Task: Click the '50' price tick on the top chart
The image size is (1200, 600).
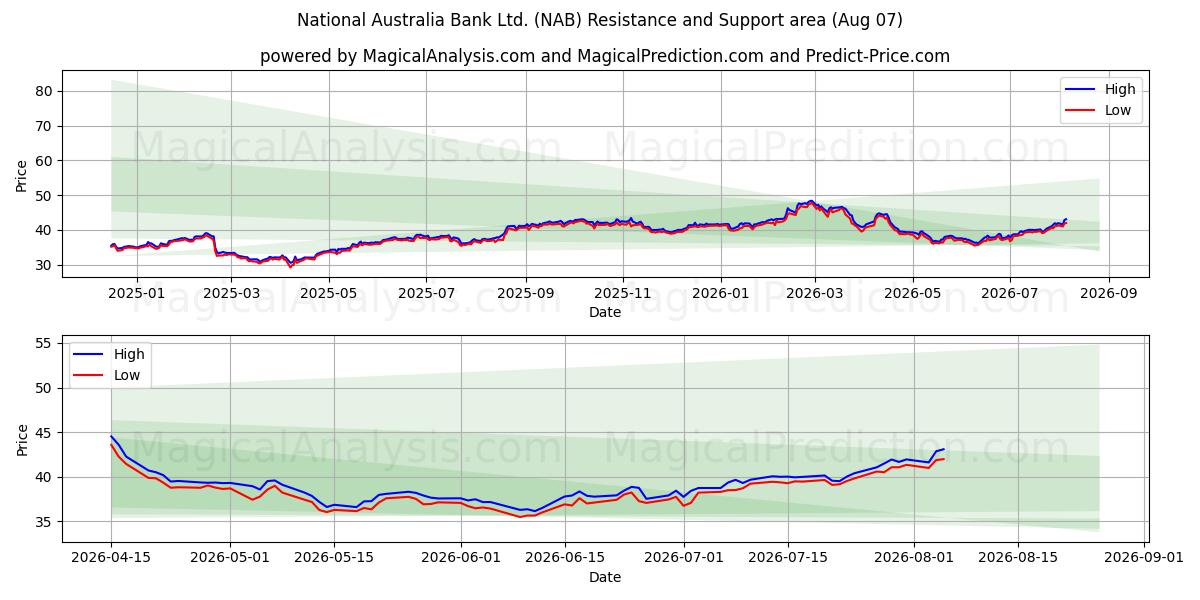Action: [46, 196]
